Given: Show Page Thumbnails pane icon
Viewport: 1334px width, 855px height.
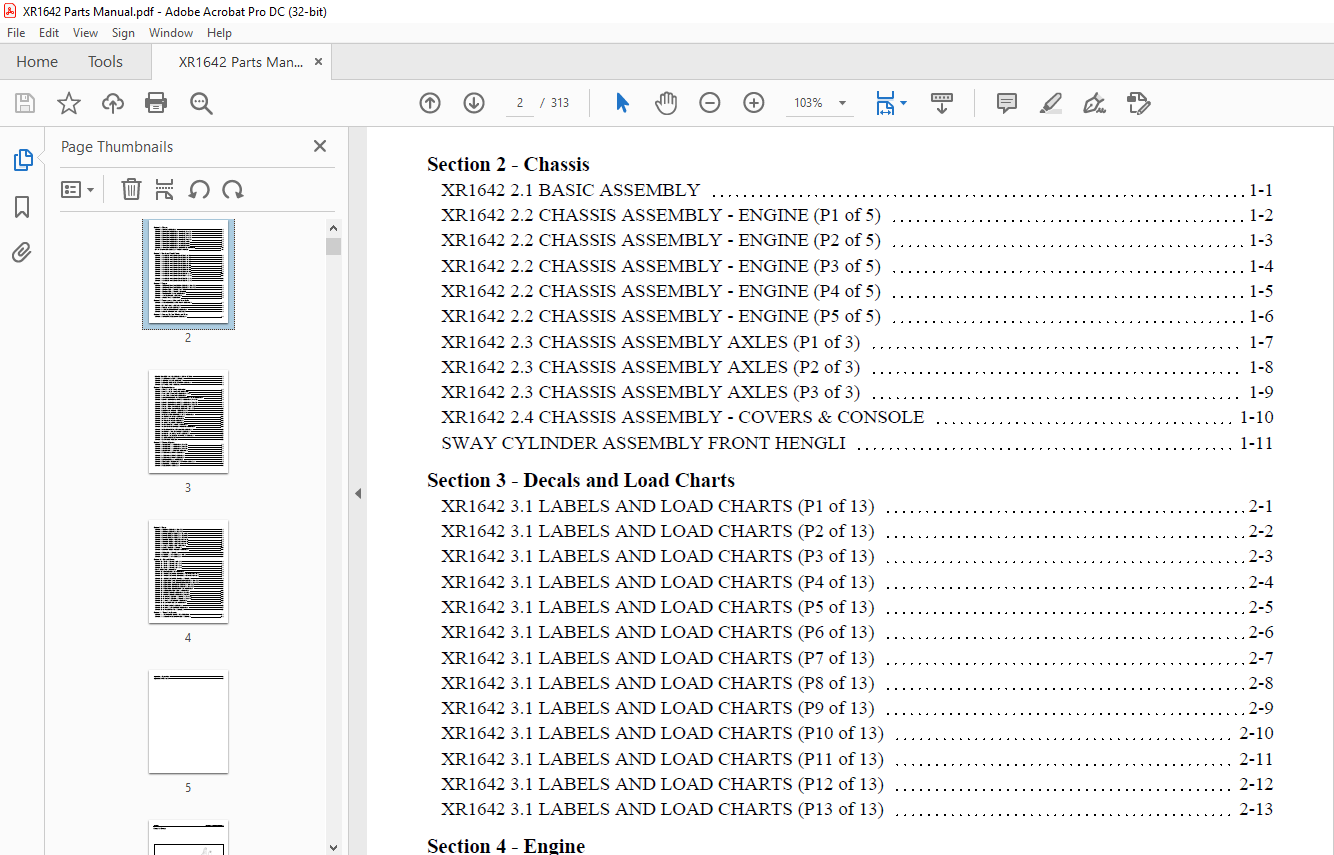Looking at the screenshot, I should [22, 160].
